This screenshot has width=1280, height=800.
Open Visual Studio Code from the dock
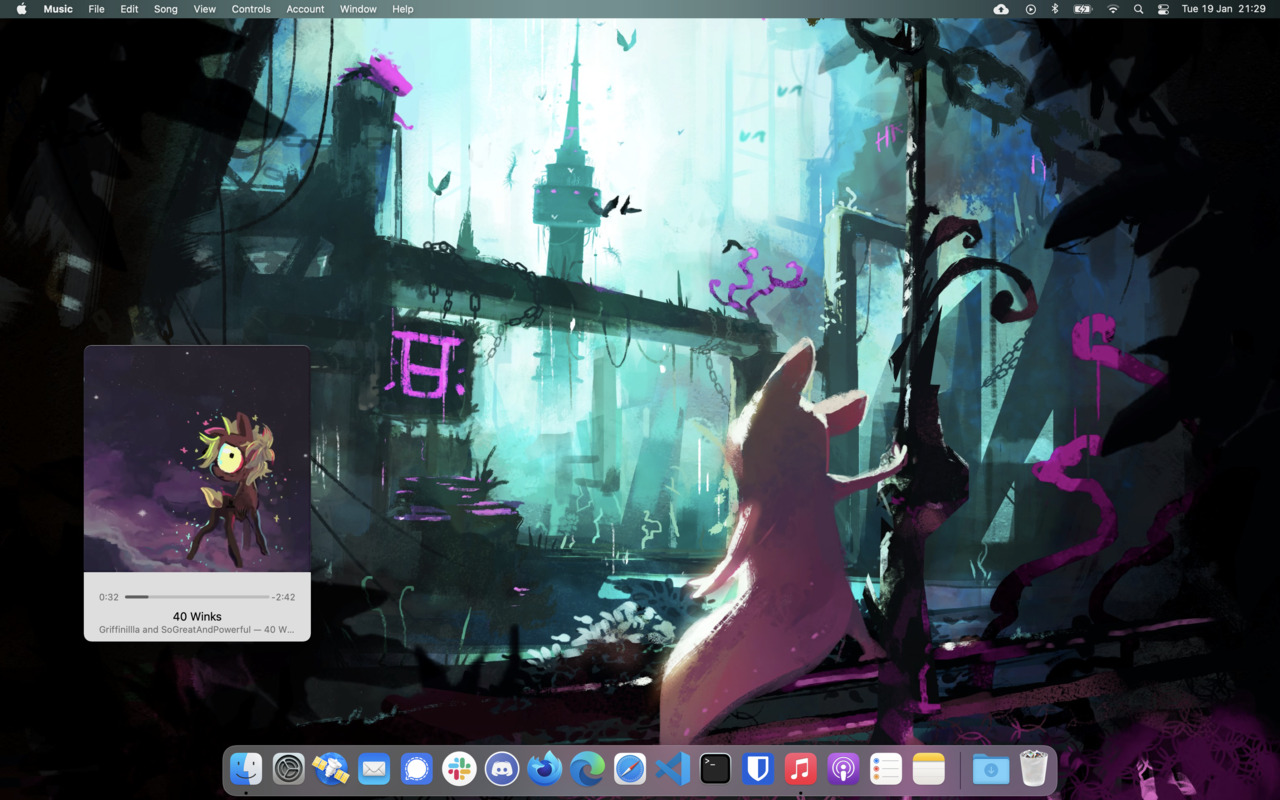pos(673,769)
